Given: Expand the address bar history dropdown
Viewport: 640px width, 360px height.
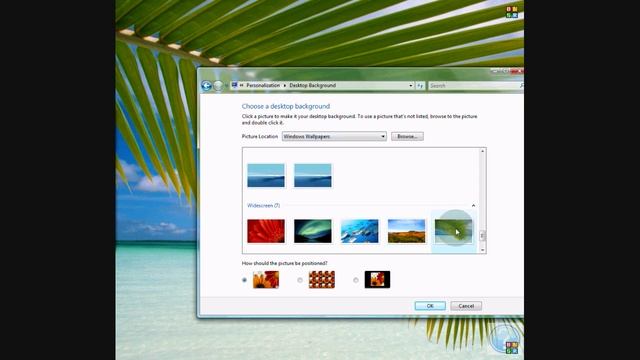Looking at the screenshot, I should pyautogui.click(x=411, y=86).
